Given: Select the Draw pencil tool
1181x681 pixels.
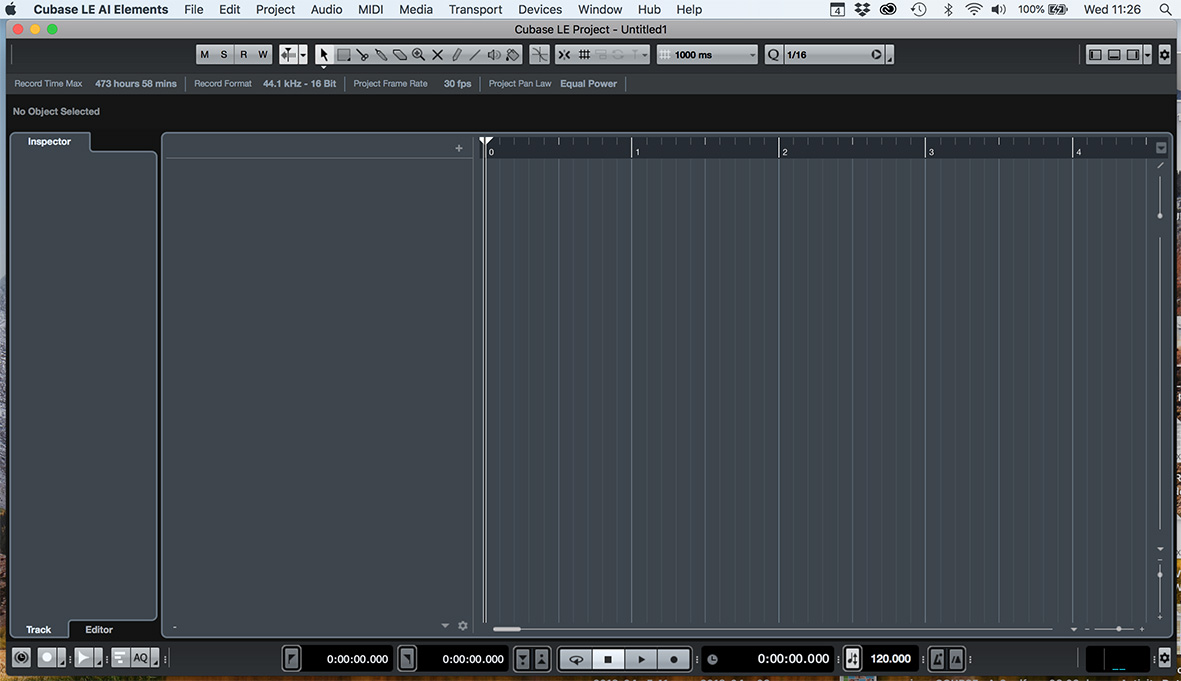Looking at the screenshot, I should [x=456, y=54].
